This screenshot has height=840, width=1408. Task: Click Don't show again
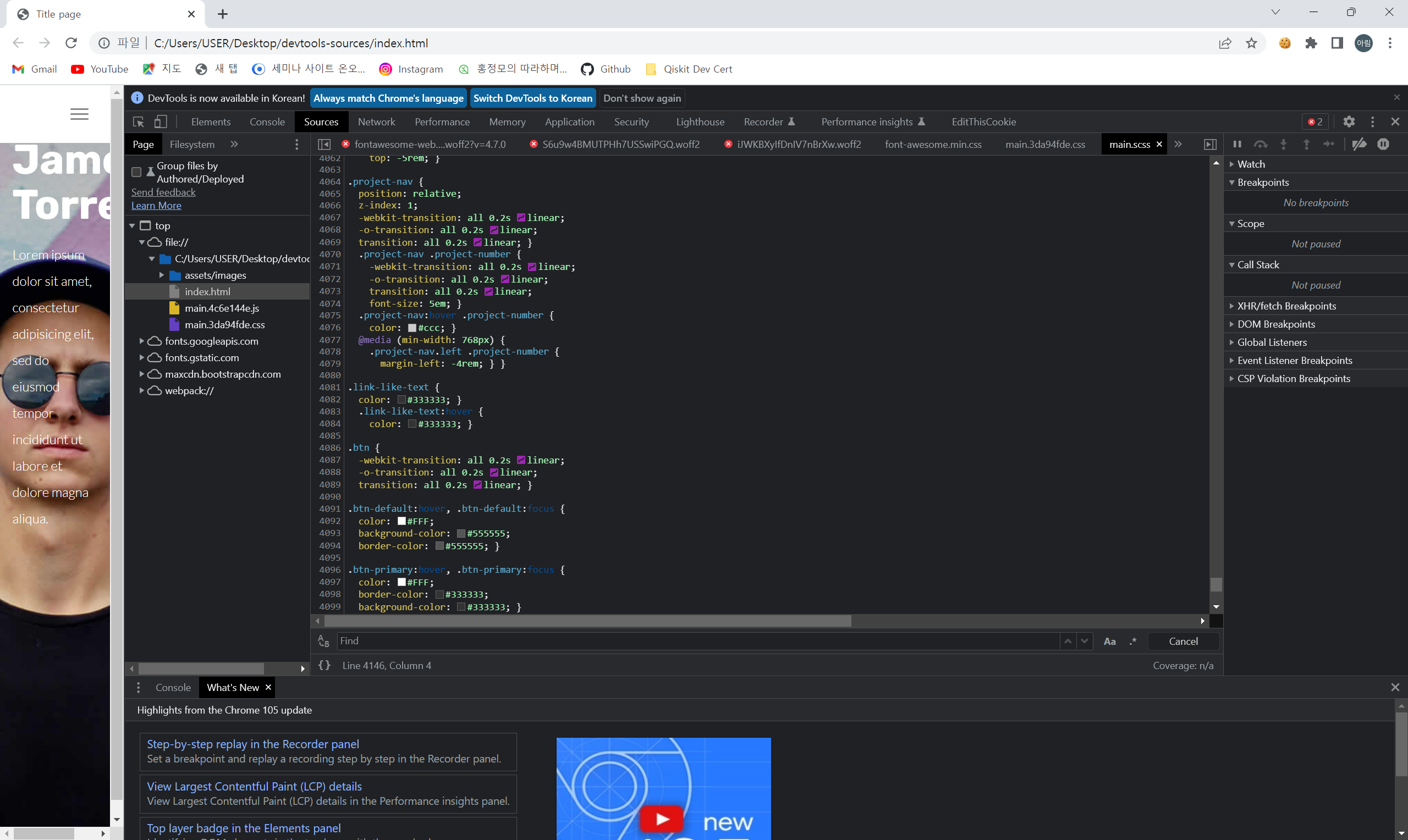642,98
